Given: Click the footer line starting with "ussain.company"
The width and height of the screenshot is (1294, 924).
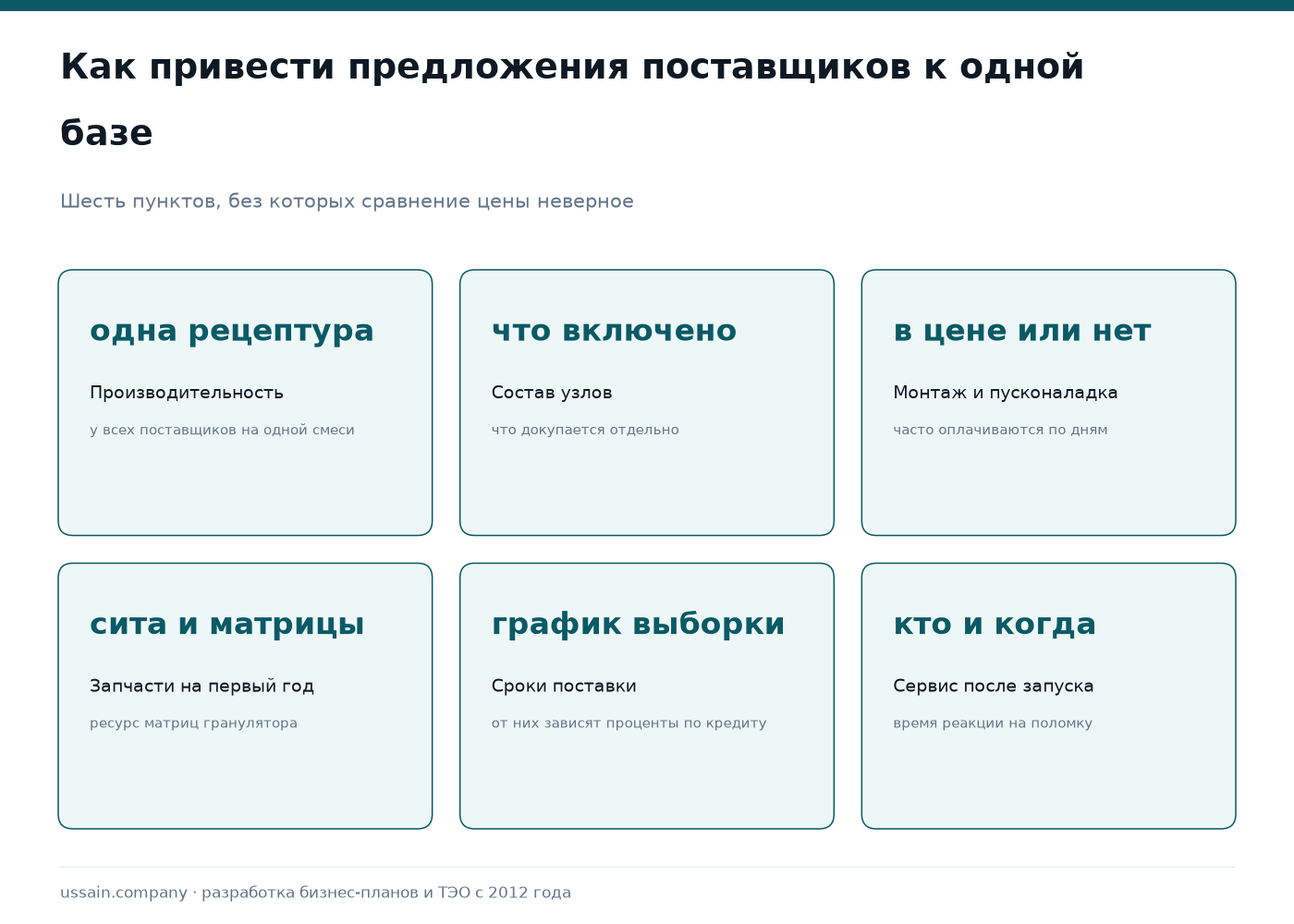Looking at the screenshot, I should point(315,893).
